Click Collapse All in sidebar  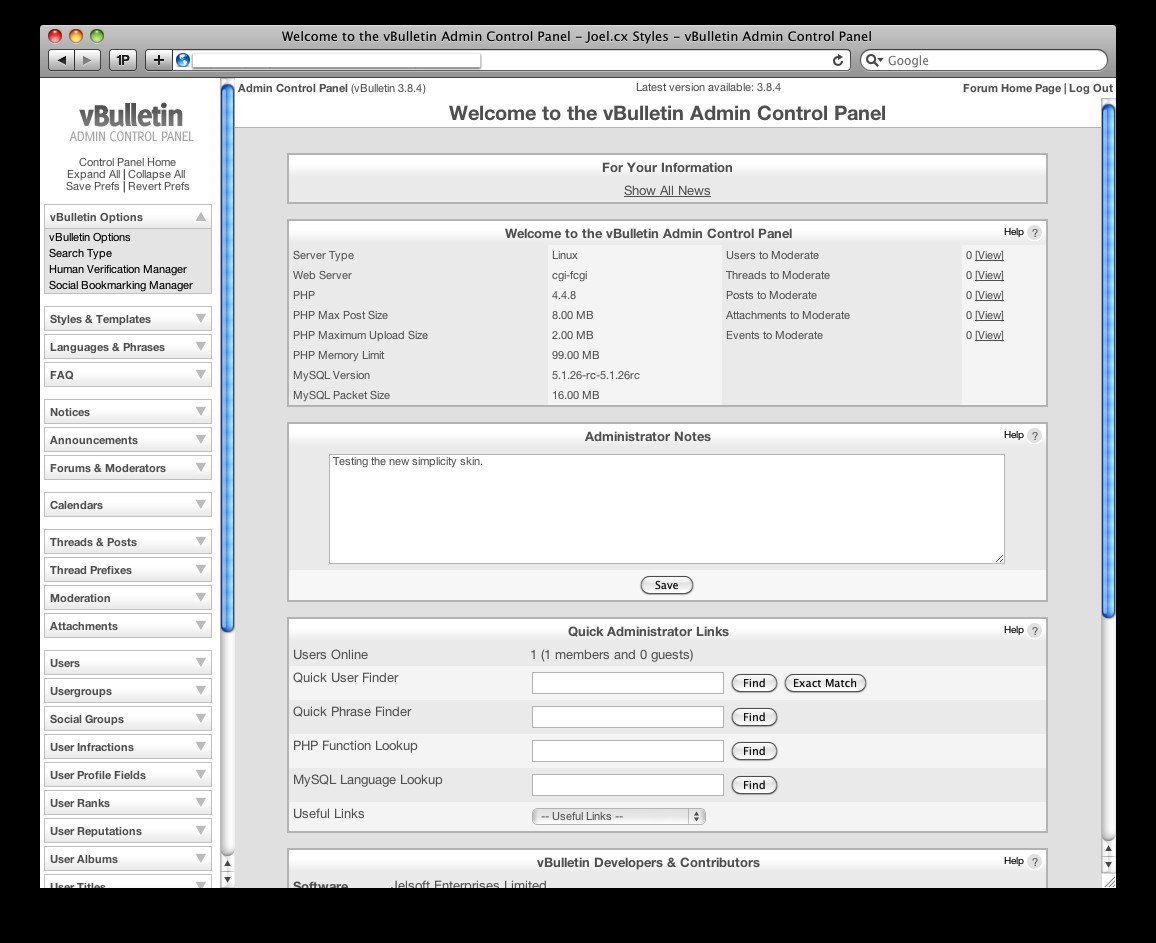(156, 175)
